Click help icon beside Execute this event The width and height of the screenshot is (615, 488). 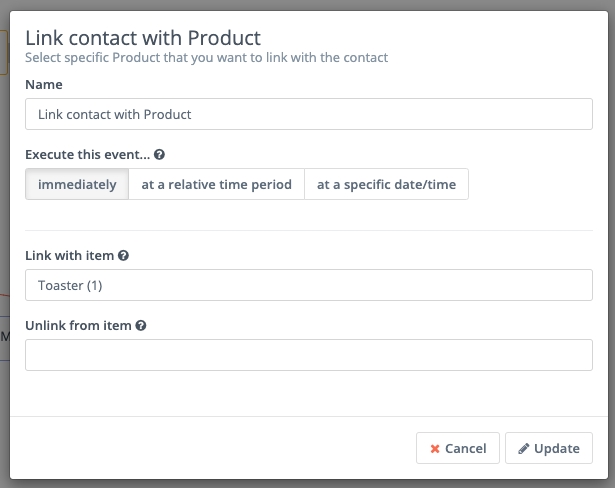[160, 156]
